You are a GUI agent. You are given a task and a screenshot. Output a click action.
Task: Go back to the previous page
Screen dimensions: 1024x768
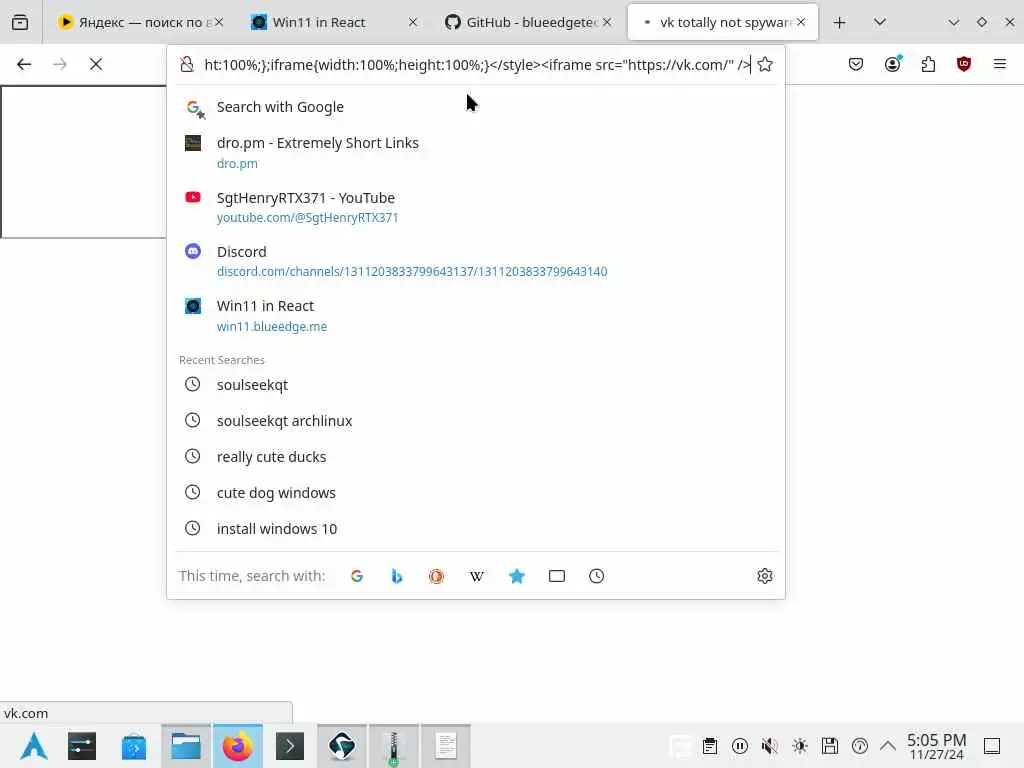click(x=24, y=64)
